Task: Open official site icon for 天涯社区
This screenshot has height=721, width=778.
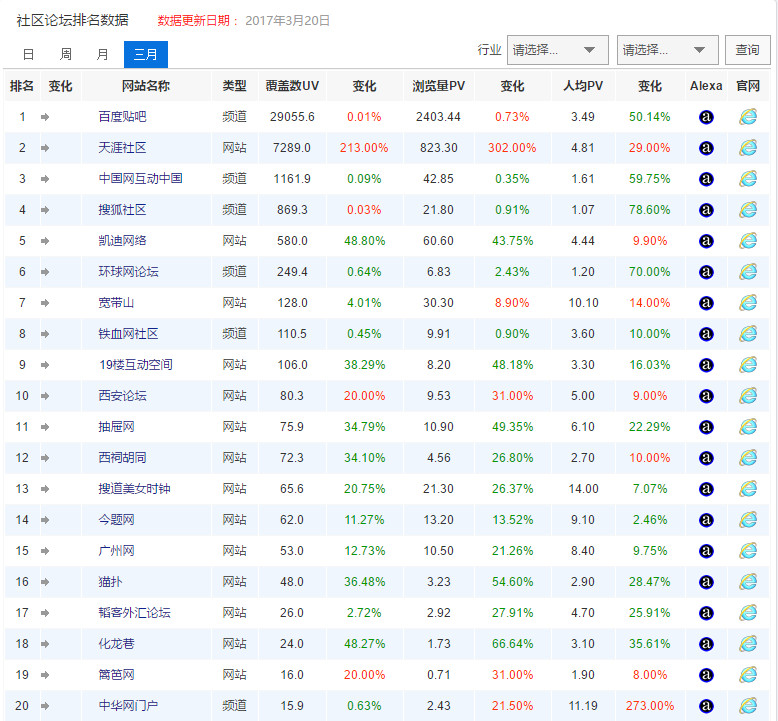Action: [748, 148]
